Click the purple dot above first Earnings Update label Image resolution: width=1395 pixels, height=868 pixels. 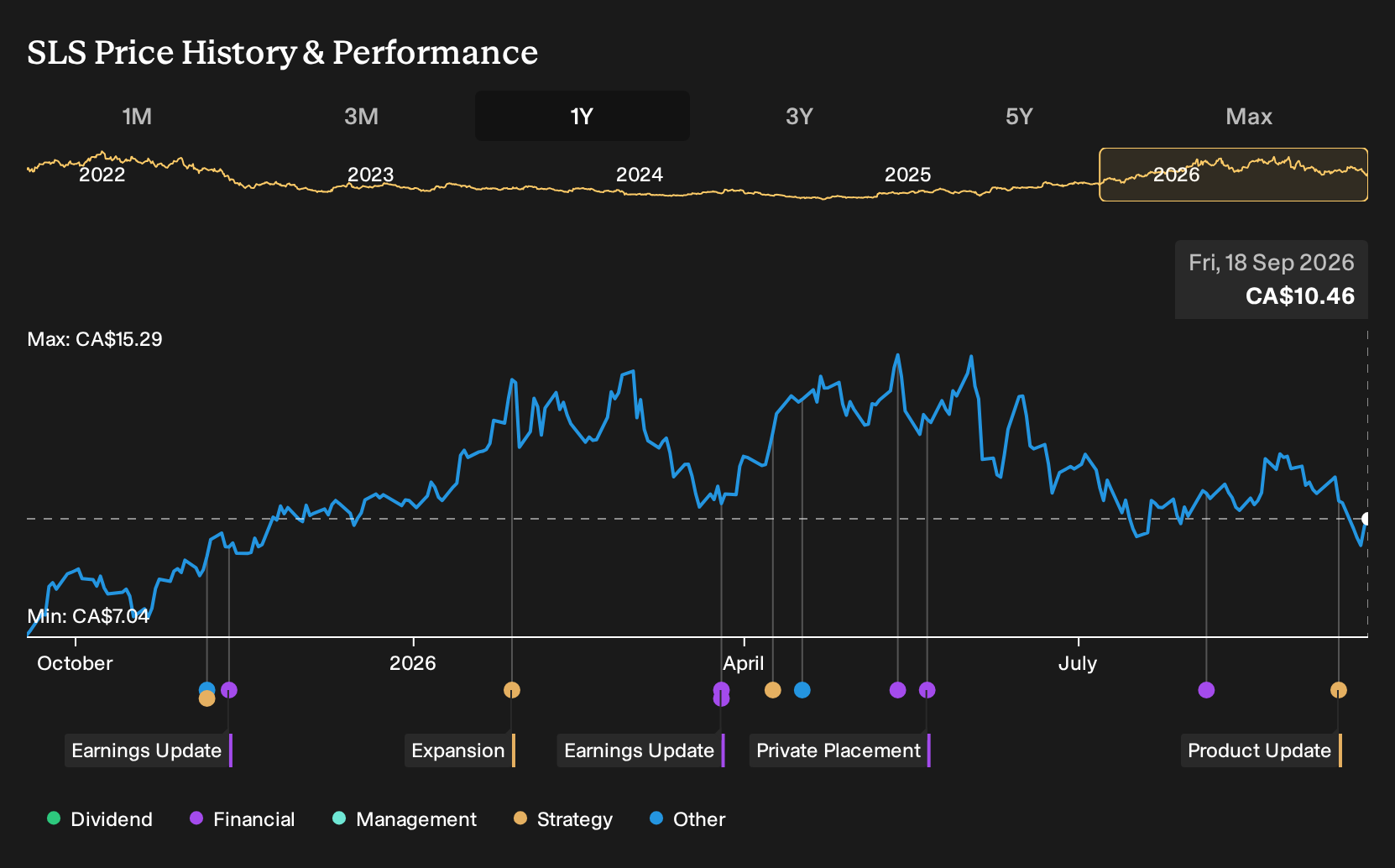pyautogui.click(x=229, y=690)
